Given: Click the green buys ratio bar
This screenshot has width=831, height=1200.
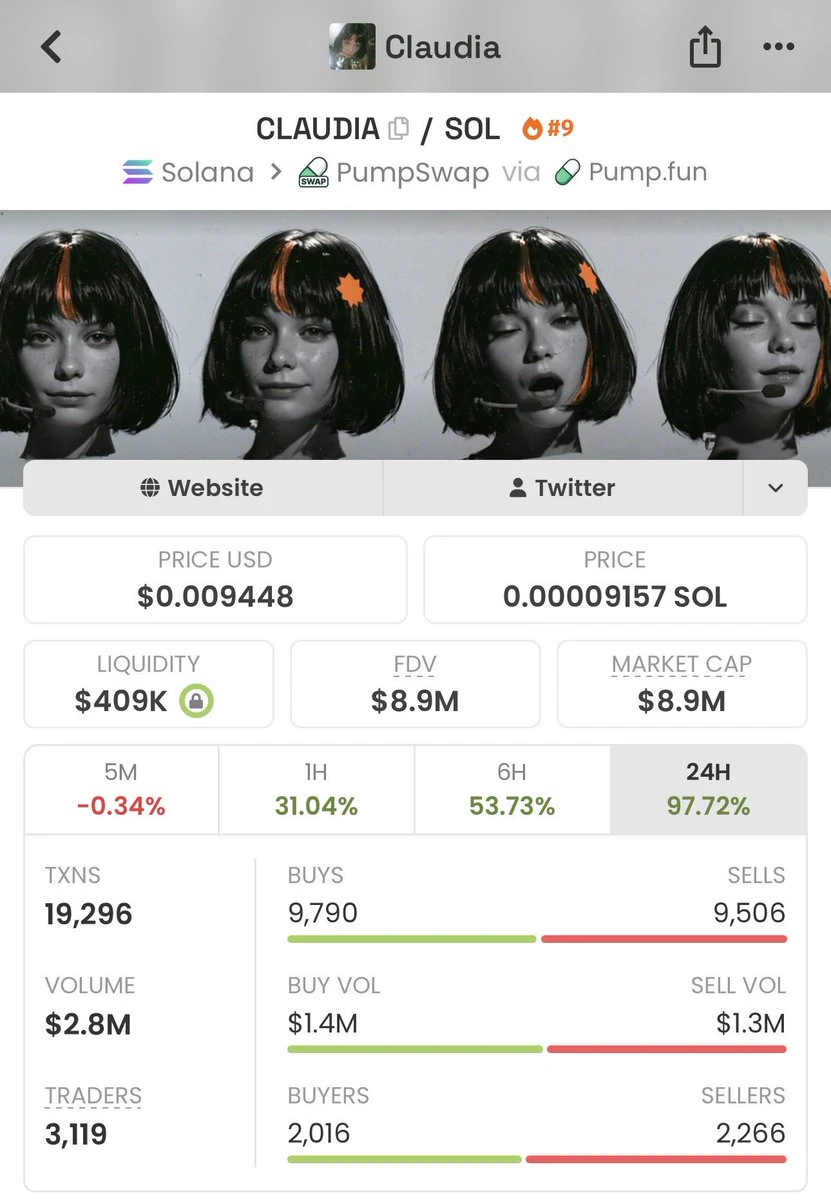Looking at the screenshot, I should click(x=412, y=939).
